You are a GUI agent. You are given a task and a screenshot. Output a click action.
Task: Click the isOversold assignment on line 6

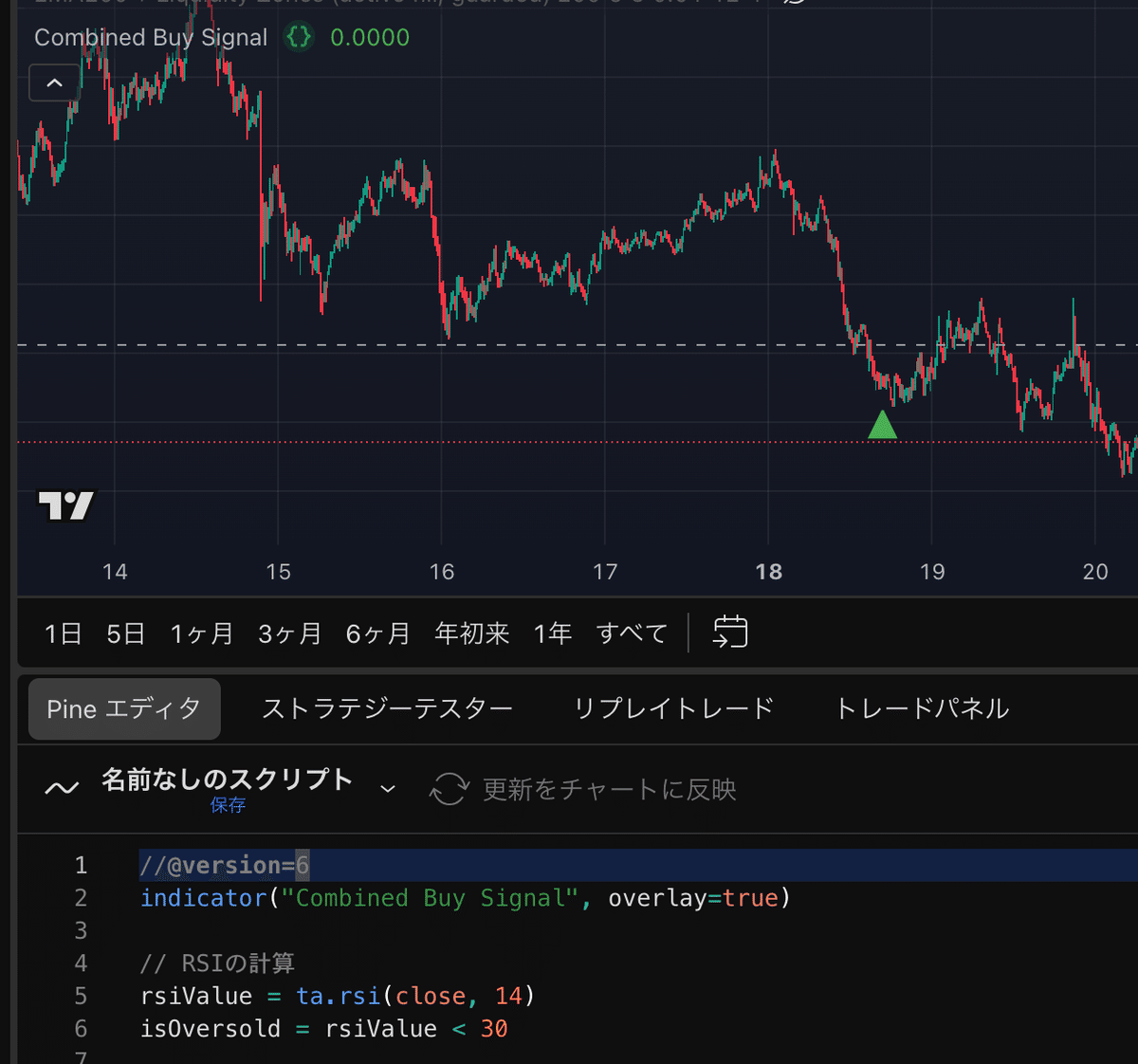pos(324,1029)
